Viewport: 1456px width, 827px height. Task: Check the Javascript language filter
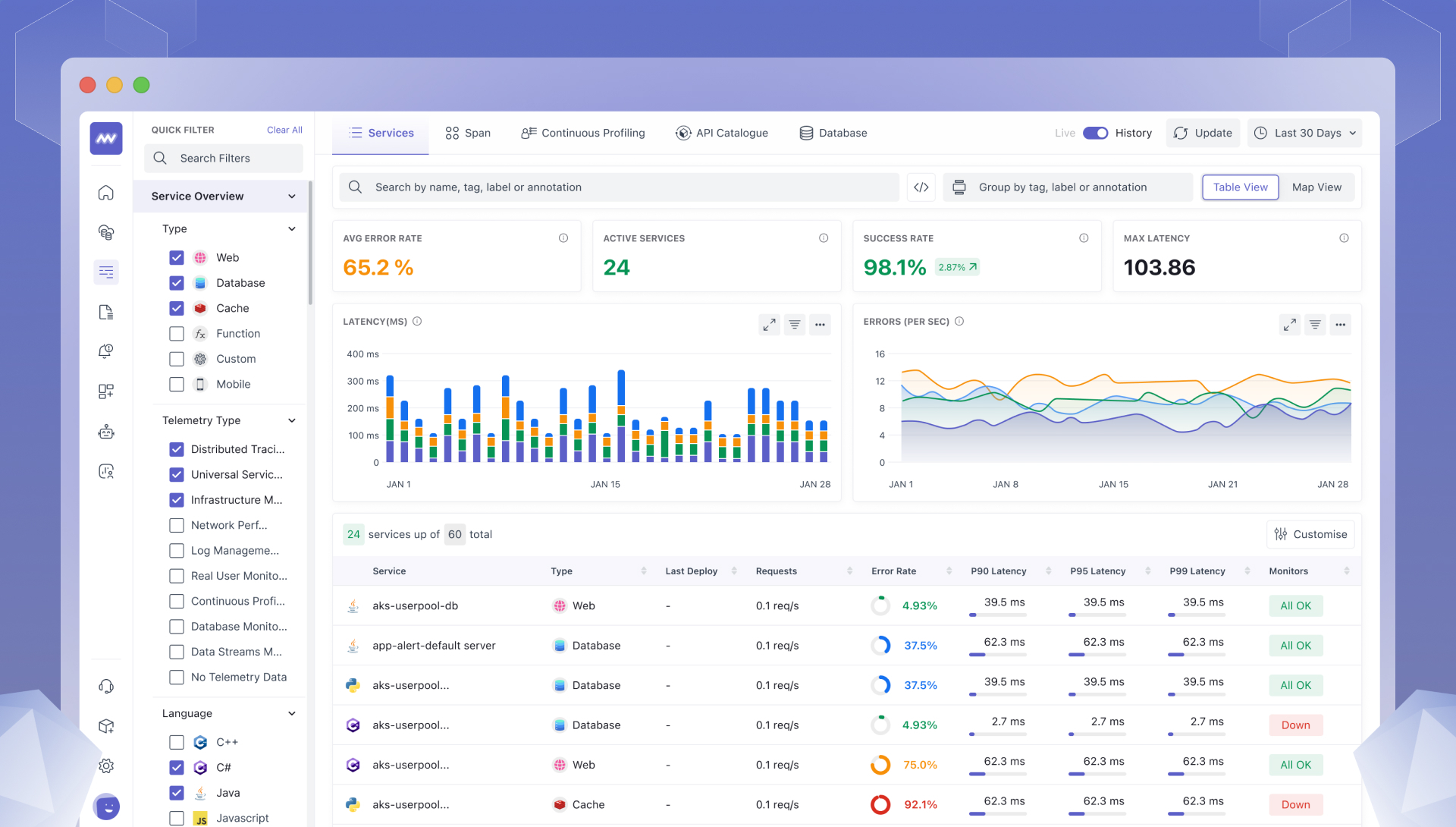pos(177,818)
